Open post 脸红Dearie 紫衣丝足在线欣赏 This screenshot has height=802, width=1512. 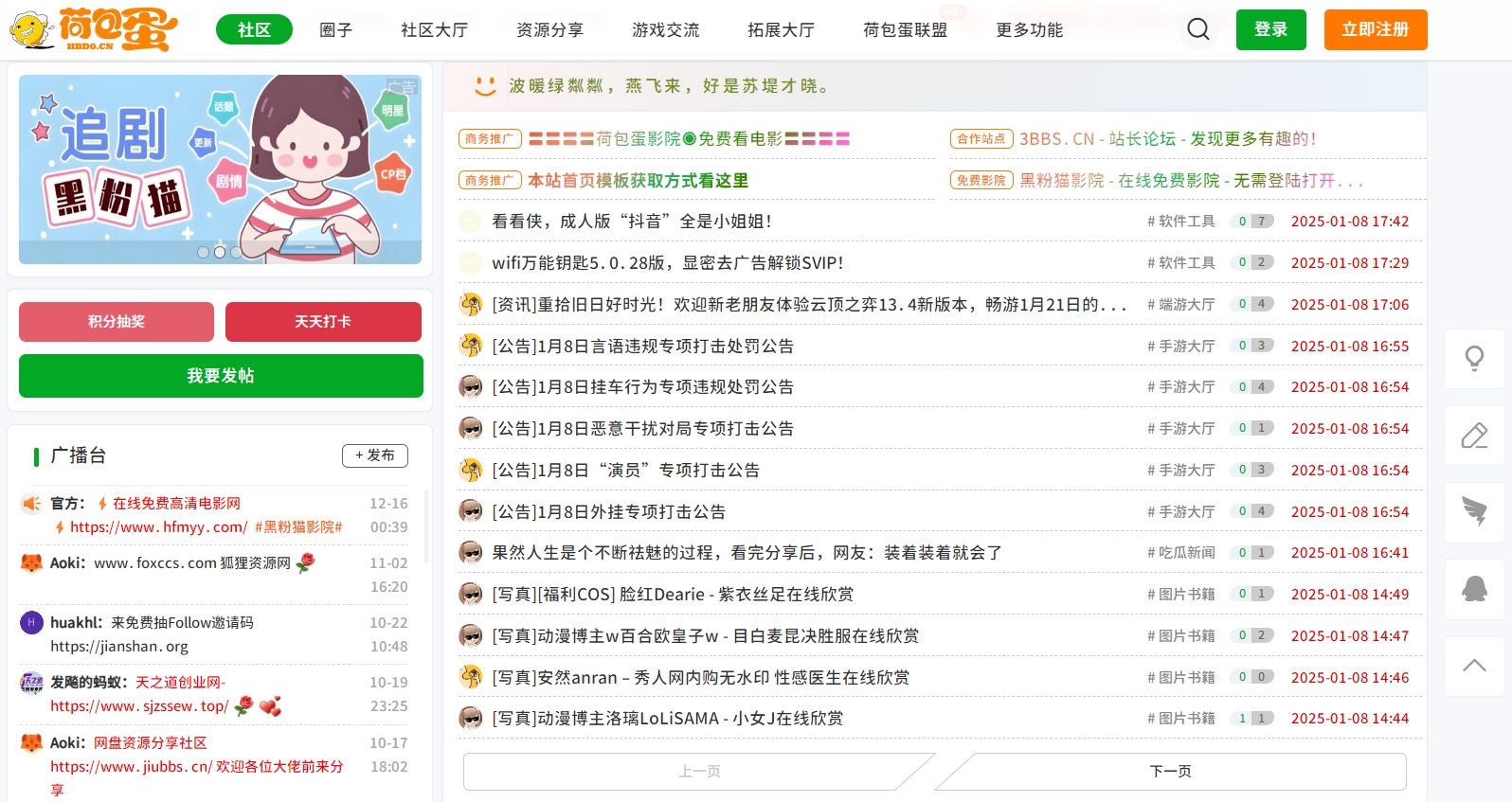[673, 595]
